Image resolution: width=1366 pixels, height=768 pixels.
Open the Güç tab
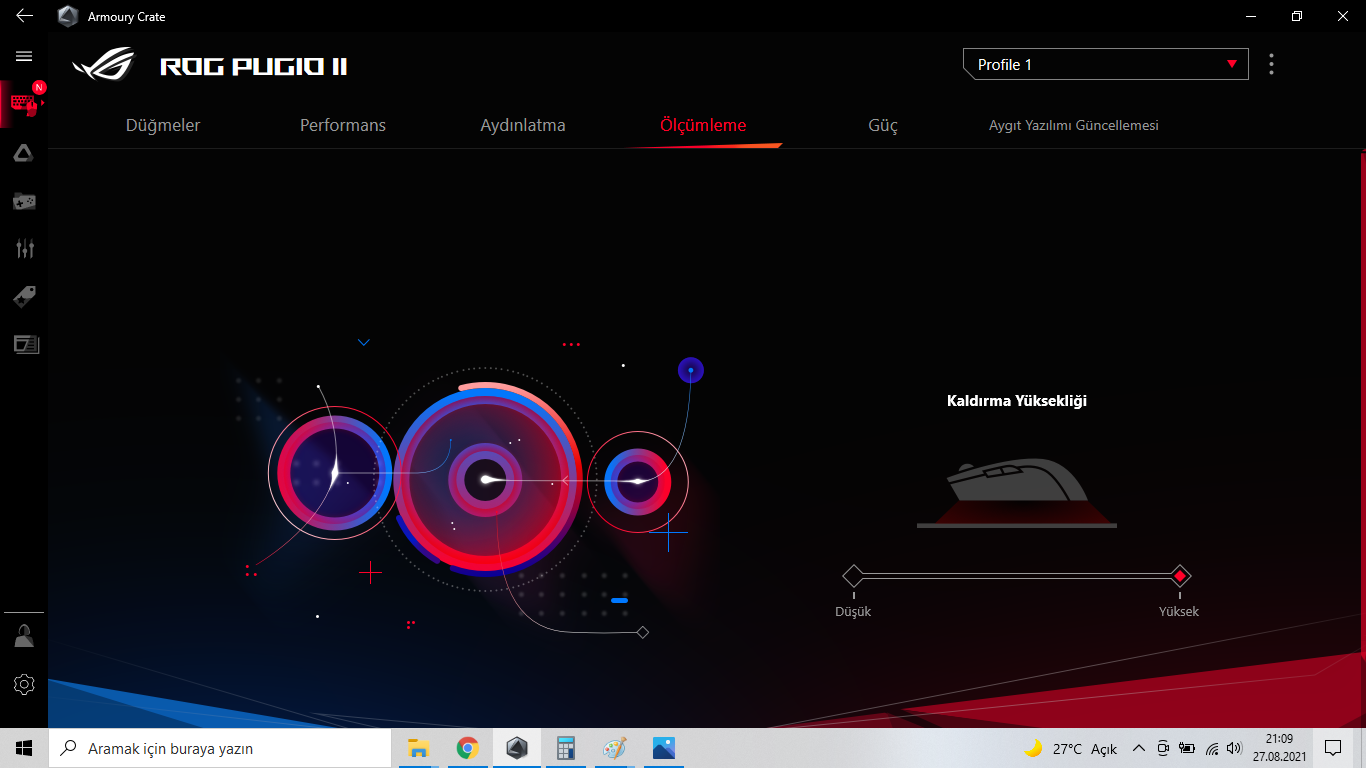pyautogui.click(x=883, y=126)
